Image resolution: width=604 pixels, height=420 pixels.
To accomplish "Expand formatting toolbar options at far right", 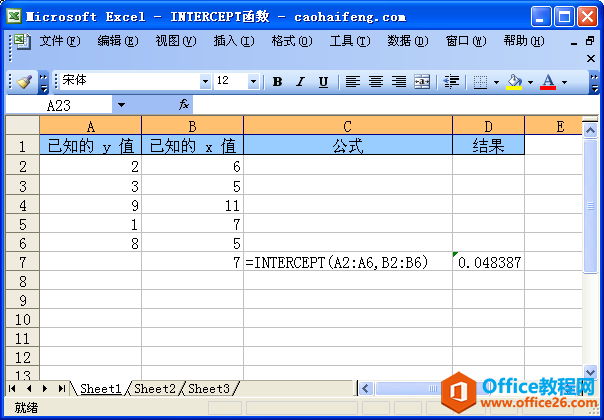I will click(x=594, y=82).
